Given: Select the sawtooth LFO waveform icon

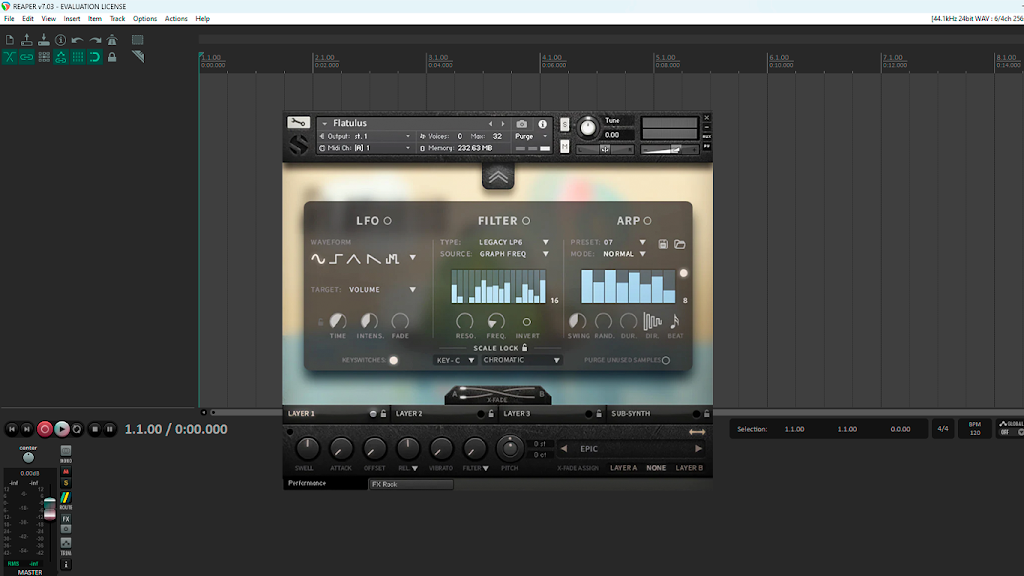Looking at the screenshot, I should click(x=373, y=259).
